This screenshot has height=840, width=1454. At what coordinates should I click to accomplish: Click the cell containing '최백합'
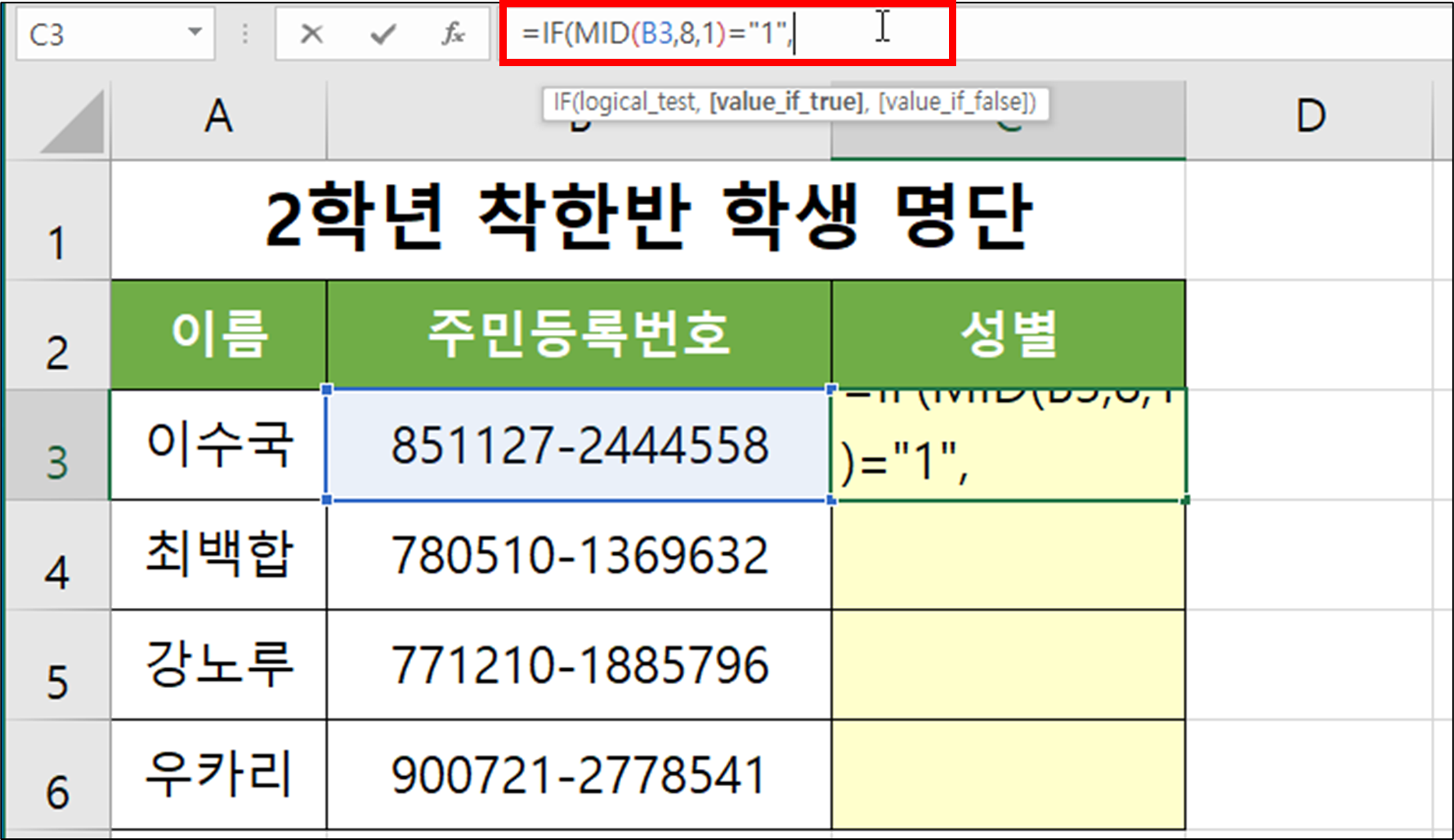click(x=219, y=555)
